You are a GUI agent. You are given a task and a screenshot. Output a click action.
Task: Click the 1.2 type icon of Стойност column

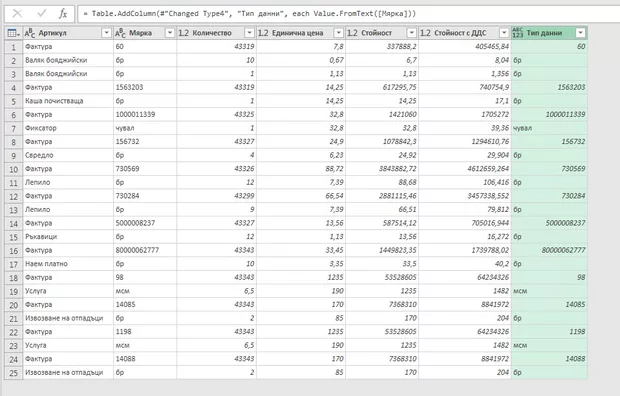[x=352, y=33]
